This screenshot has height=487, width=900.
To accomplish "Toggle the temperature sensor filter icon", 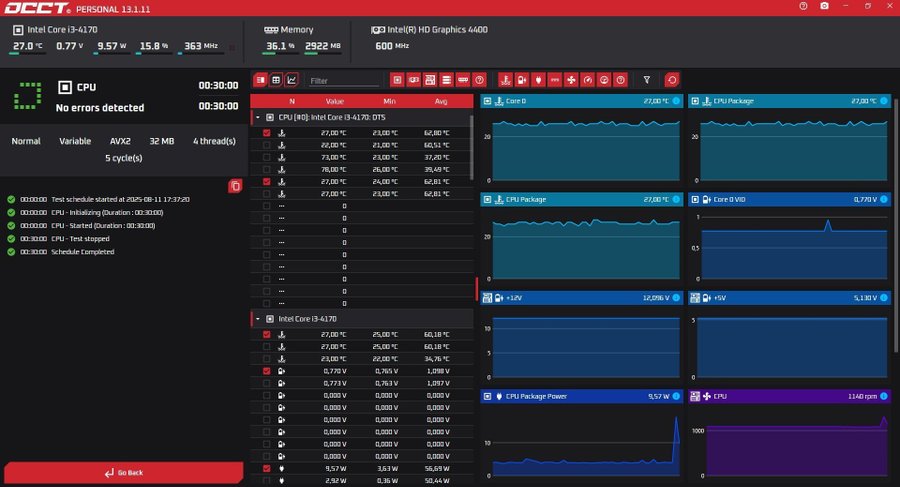I will (505, 80).
